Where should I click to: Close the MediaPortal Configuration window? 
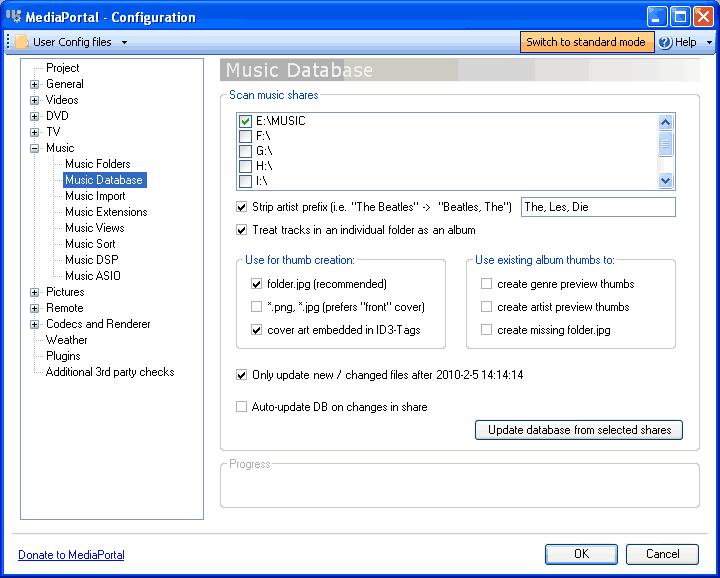pyautogui.click(x=703, y=17)
